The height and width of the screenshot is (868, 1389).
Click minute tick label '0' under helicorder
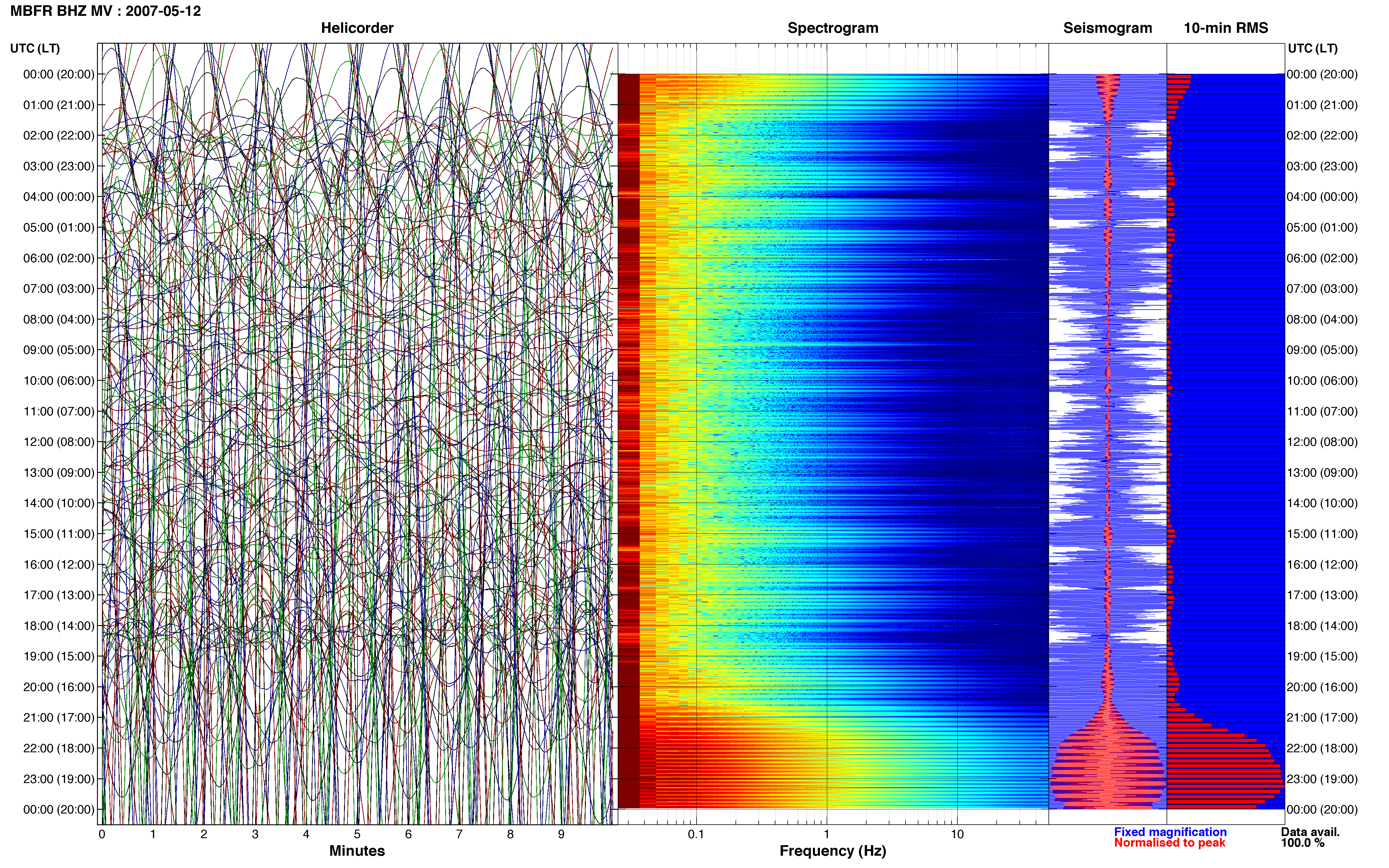pos(102,834)
